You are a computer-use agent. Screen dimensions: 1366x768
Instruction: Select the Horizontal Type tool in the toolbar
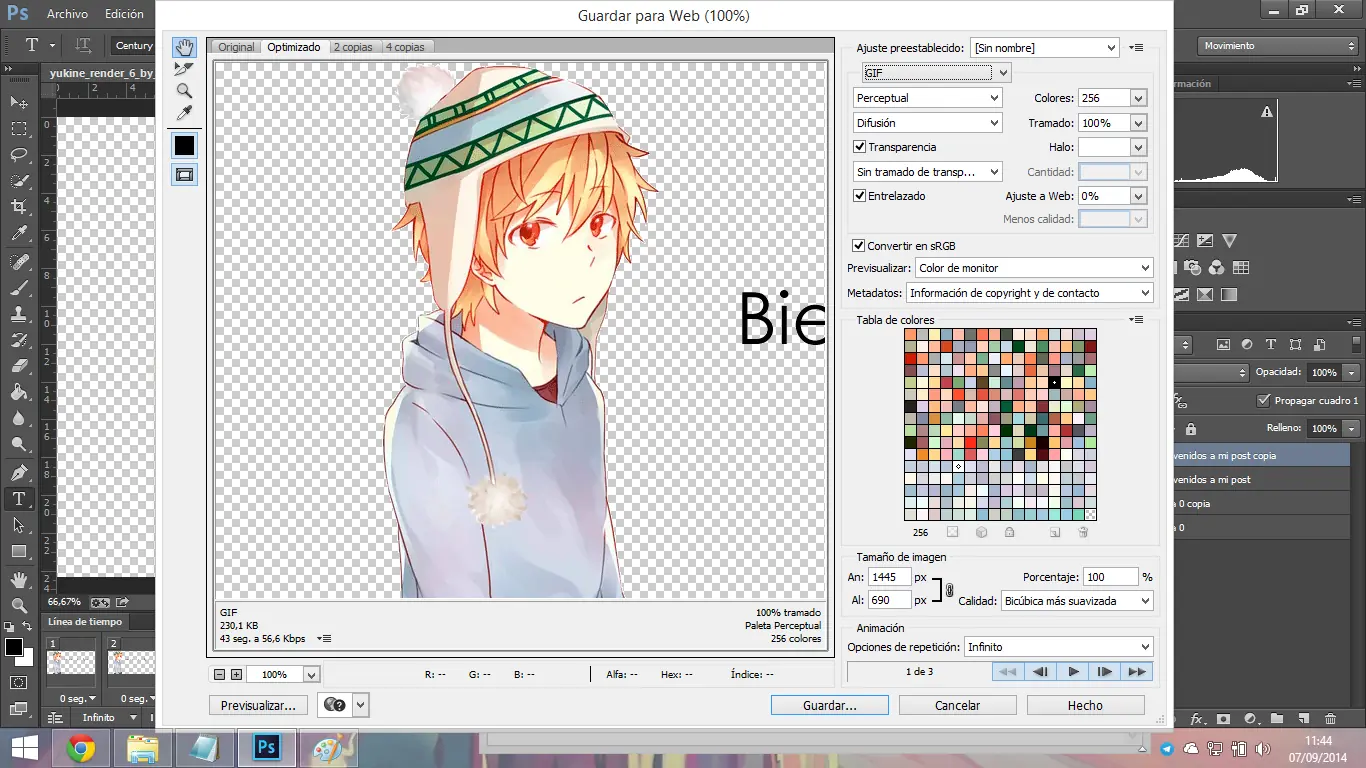click(x=19, y=499)
